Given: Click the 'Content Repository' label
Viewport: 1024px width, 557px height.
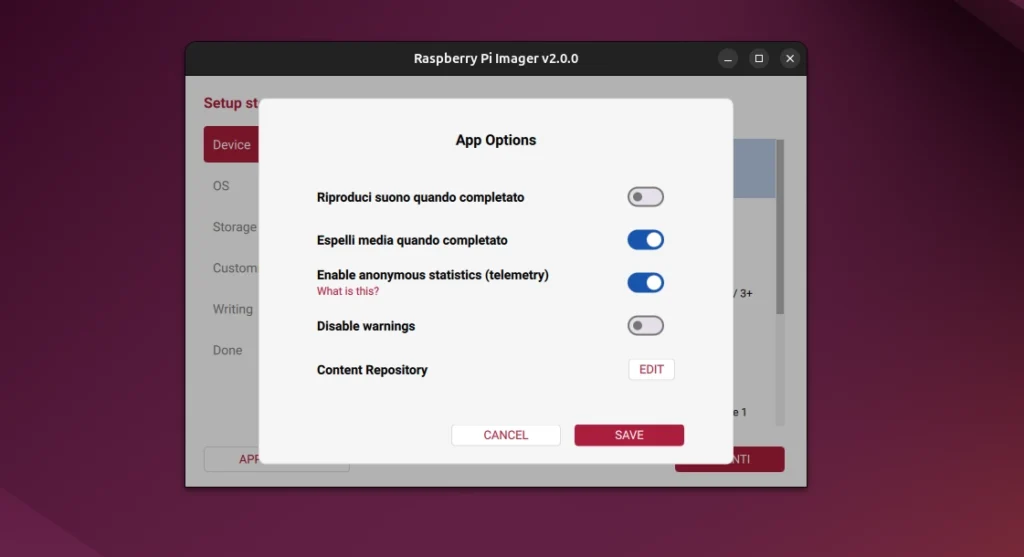Looking at the screenshot, I should pyautogui.click(x=372, y=370).
